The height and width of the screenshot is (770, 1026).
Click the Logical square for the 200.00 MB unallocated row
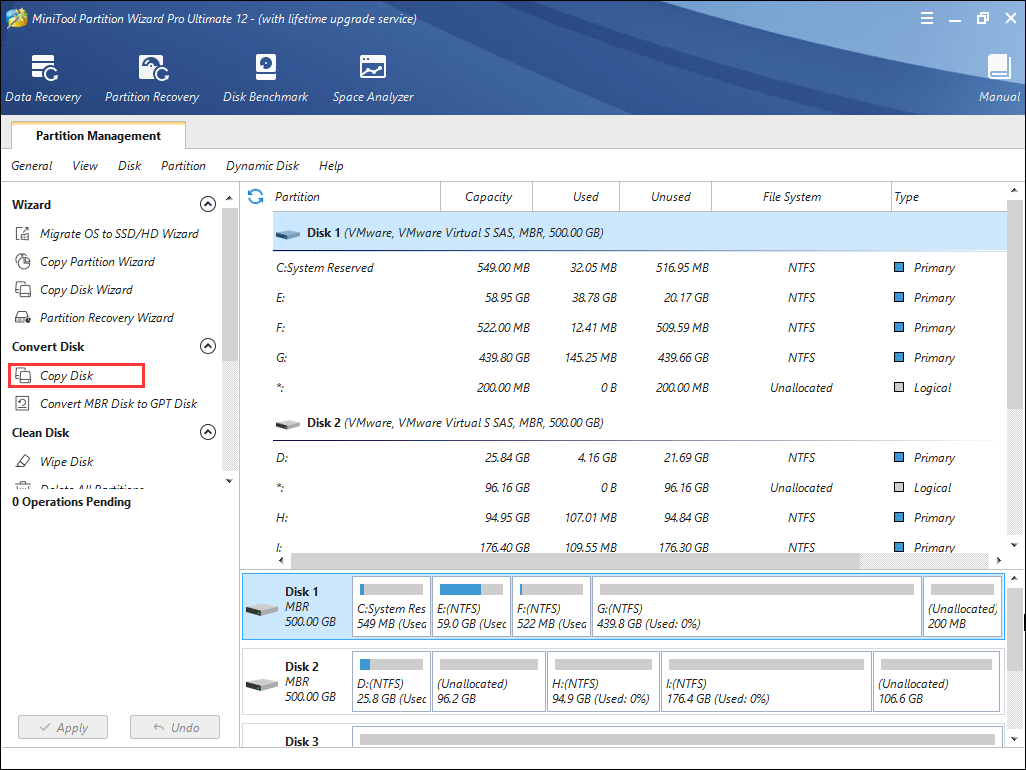click(899, 387)
